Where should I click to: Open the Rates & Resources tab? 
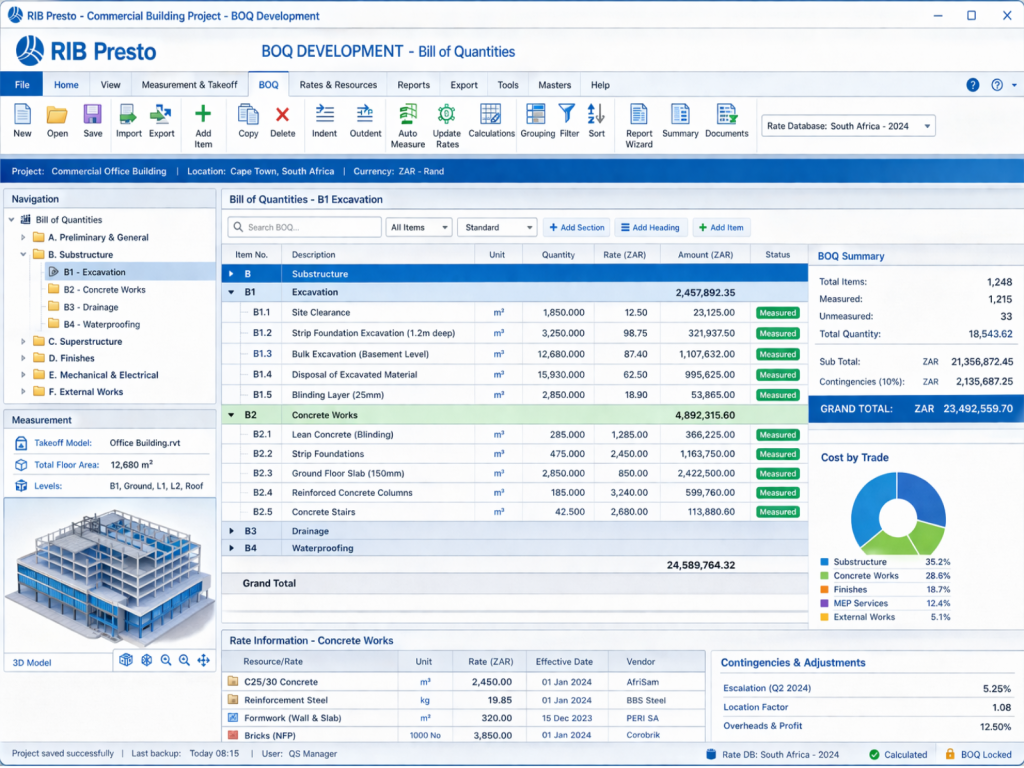coord(338,85)
